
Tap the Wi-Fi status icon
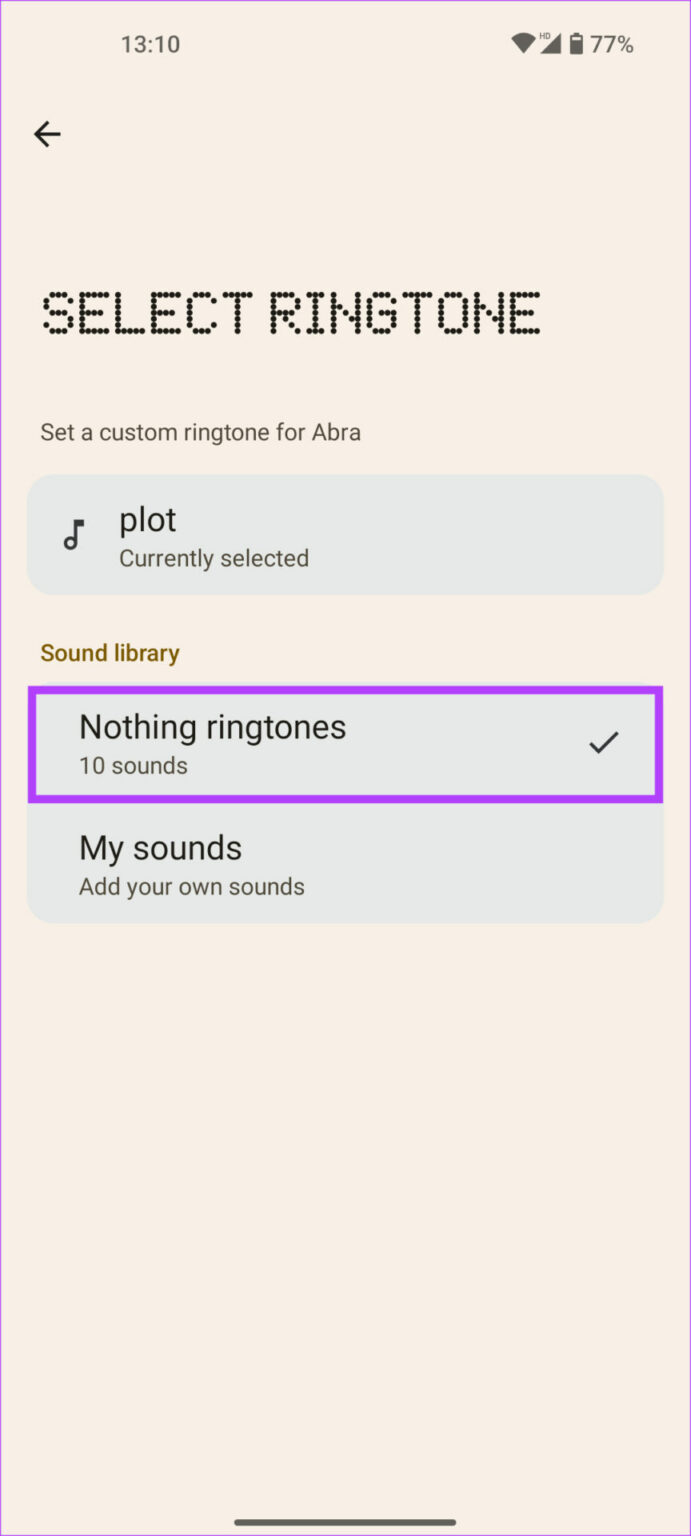point(523,43)
